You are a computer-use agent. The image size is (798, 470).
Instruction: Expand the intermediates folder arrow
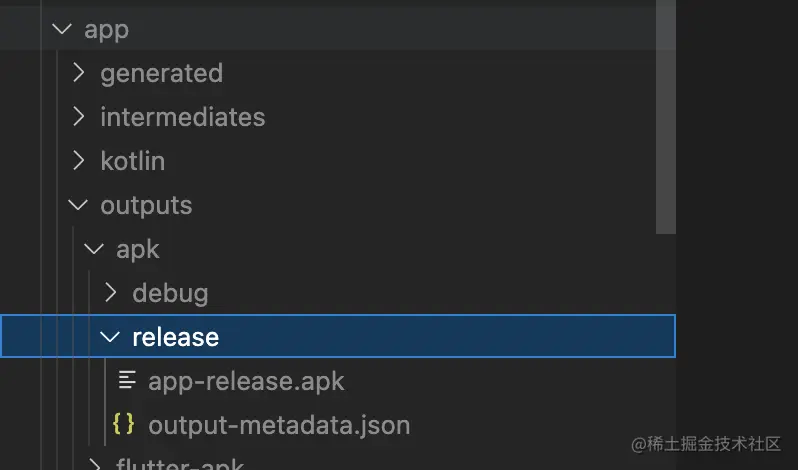click(78, 116)
